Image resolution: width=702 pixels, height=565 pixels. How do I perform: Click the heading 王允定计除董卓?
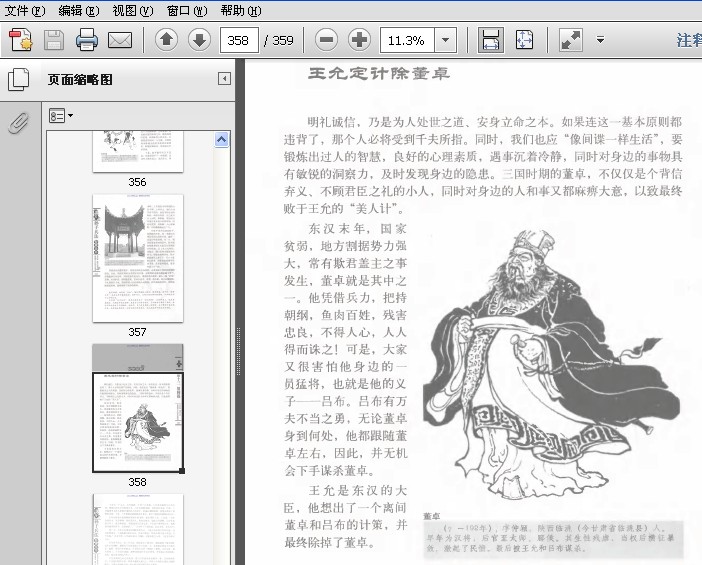(379, 73)
